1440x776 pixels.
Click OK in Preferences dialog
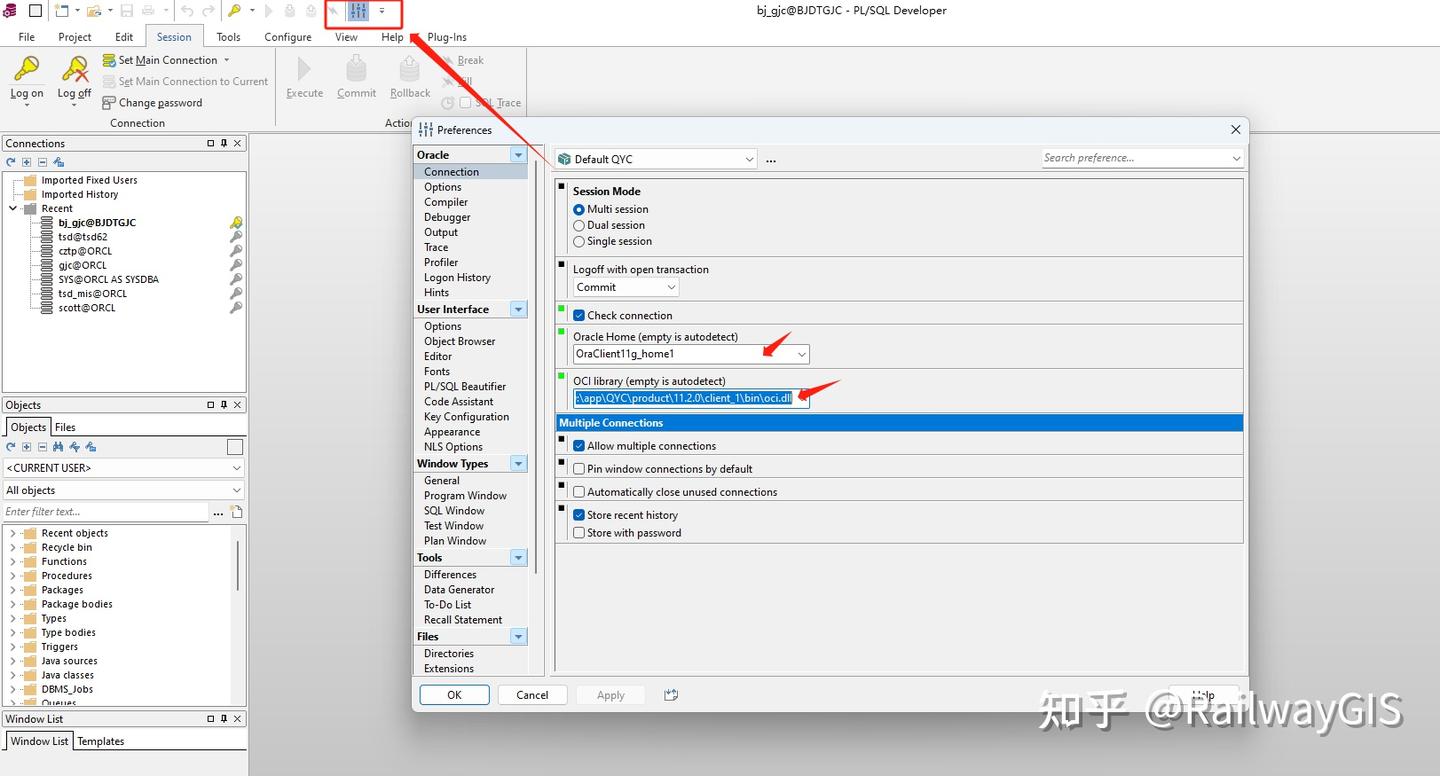[454, 695]
